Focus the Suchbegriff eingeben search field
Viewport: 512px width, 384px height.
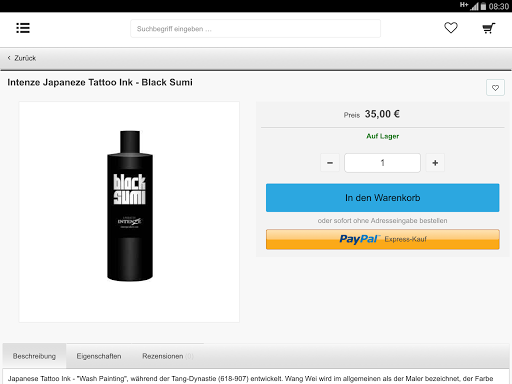[x=255, y=29]
